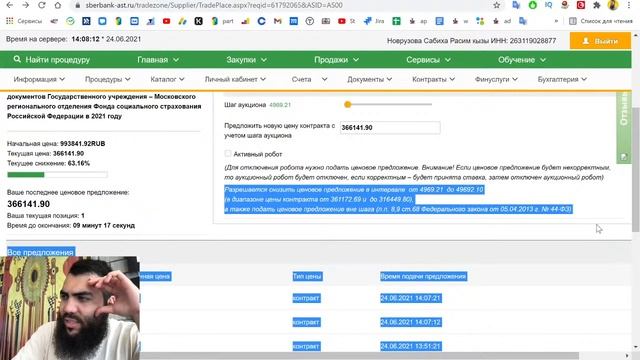
Task: Open the IQ extension icon
Action: [x=549, y=5]
